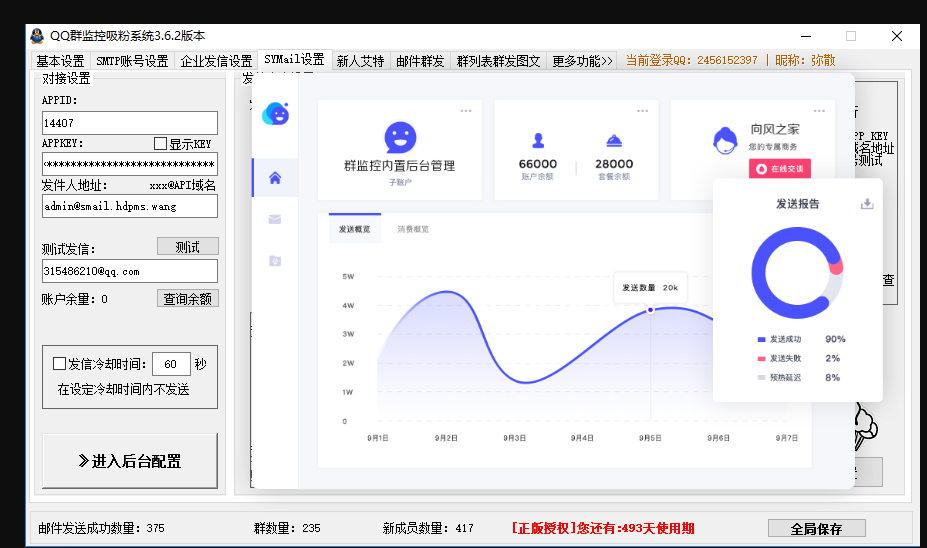Click the 9月1日 axis label

378,438
